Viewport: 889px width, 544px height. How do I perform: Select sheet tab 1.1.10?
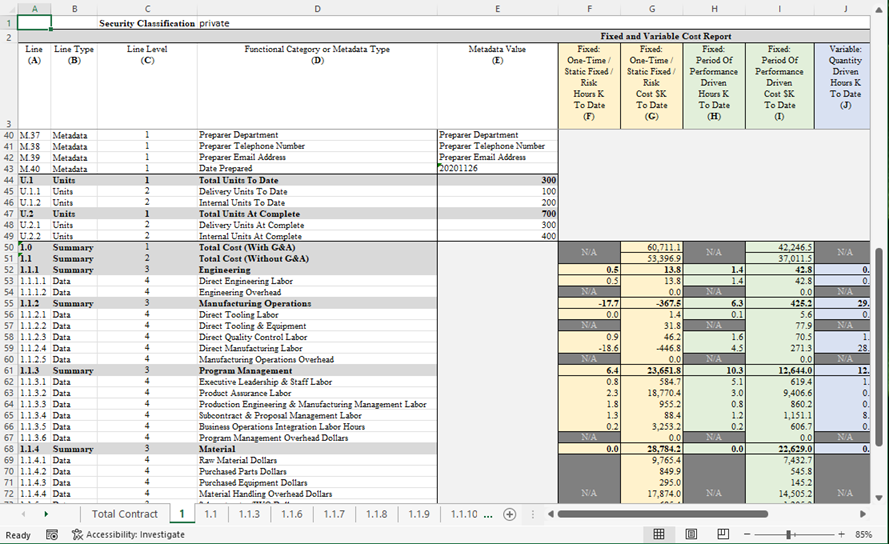point(464,515)
